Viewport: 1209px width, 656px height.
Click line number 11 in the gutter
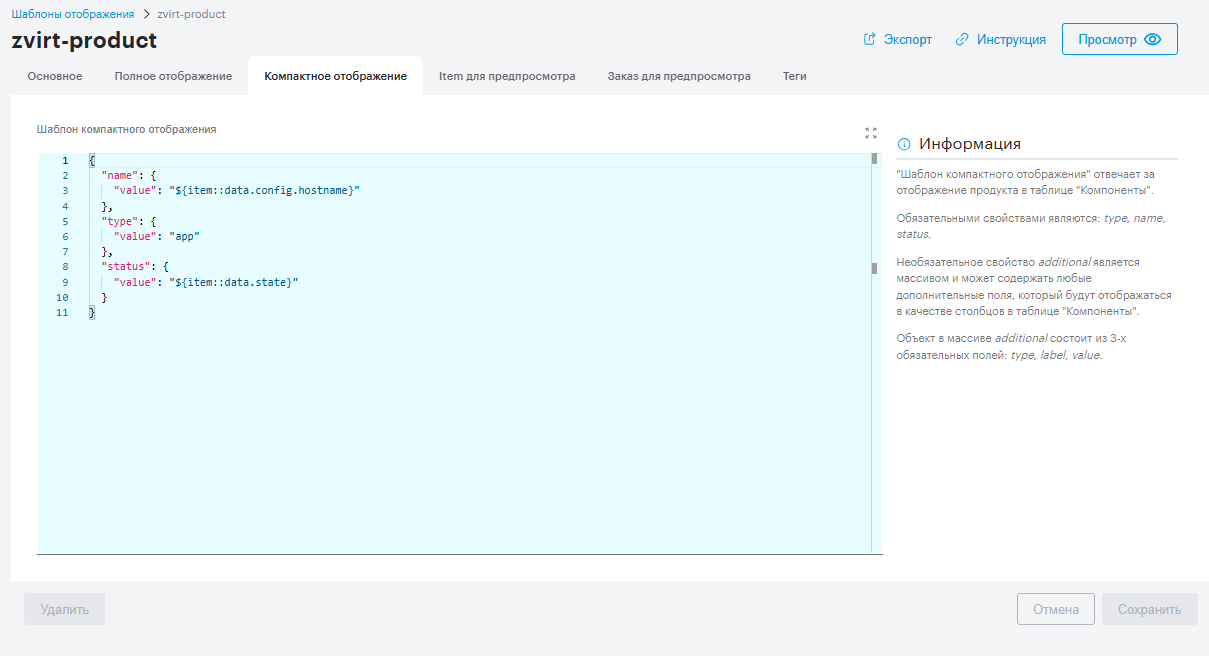(x=62, y=313)
